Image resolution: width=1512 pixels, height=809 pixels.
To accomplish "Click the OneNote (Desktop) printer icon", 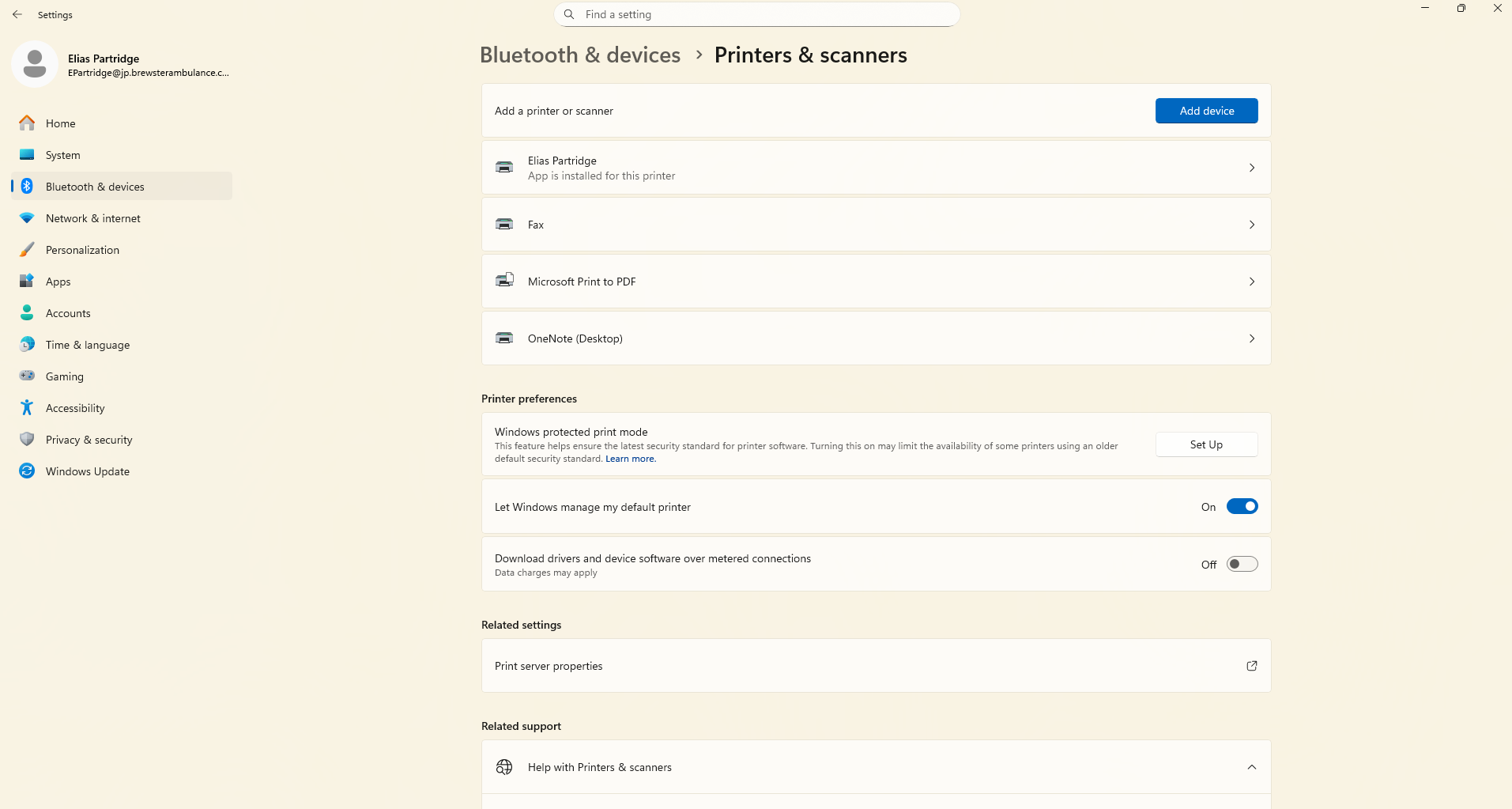I will [x=504, y=338].
